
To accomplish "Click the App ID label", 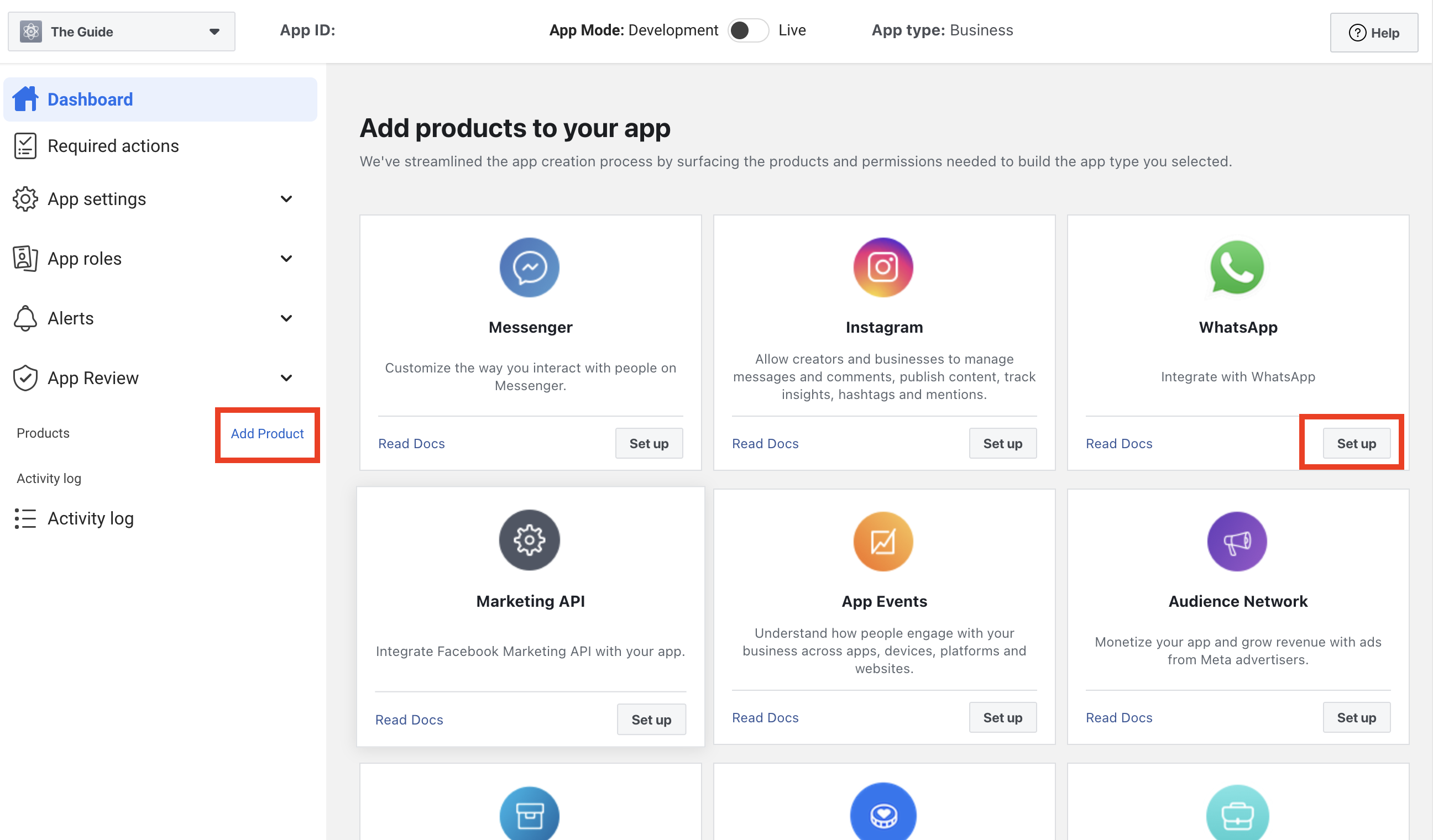I will [x=307, y=30].
